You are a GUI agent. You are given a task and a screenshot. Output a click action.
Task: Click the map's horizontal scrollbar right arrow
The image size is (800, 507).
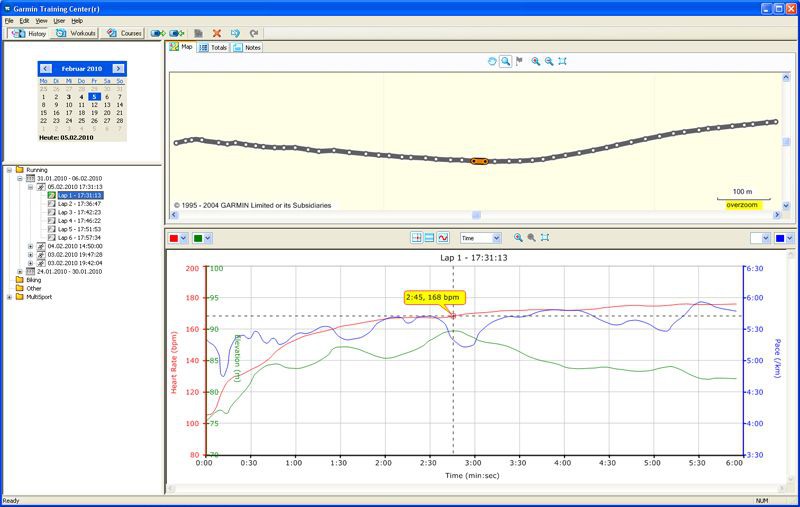coord(777,215)
